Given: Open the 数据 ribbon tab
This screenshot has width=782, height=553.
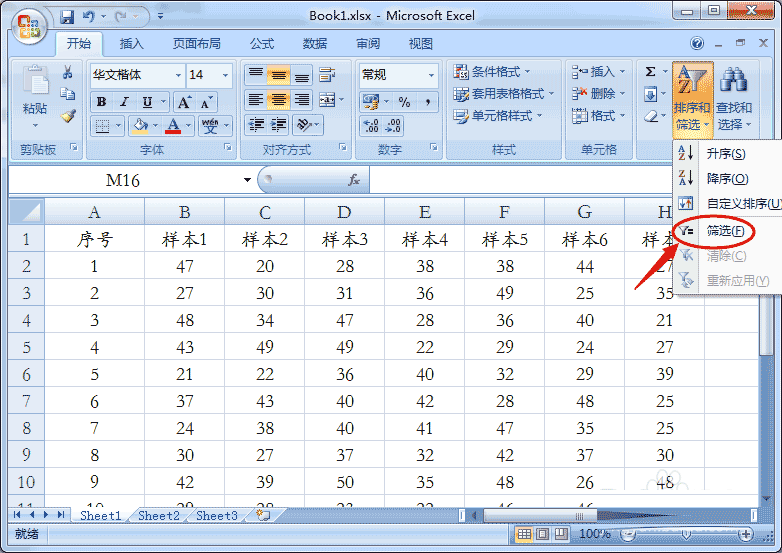Looking at the screenshot, I should click(x=315, y=44).
